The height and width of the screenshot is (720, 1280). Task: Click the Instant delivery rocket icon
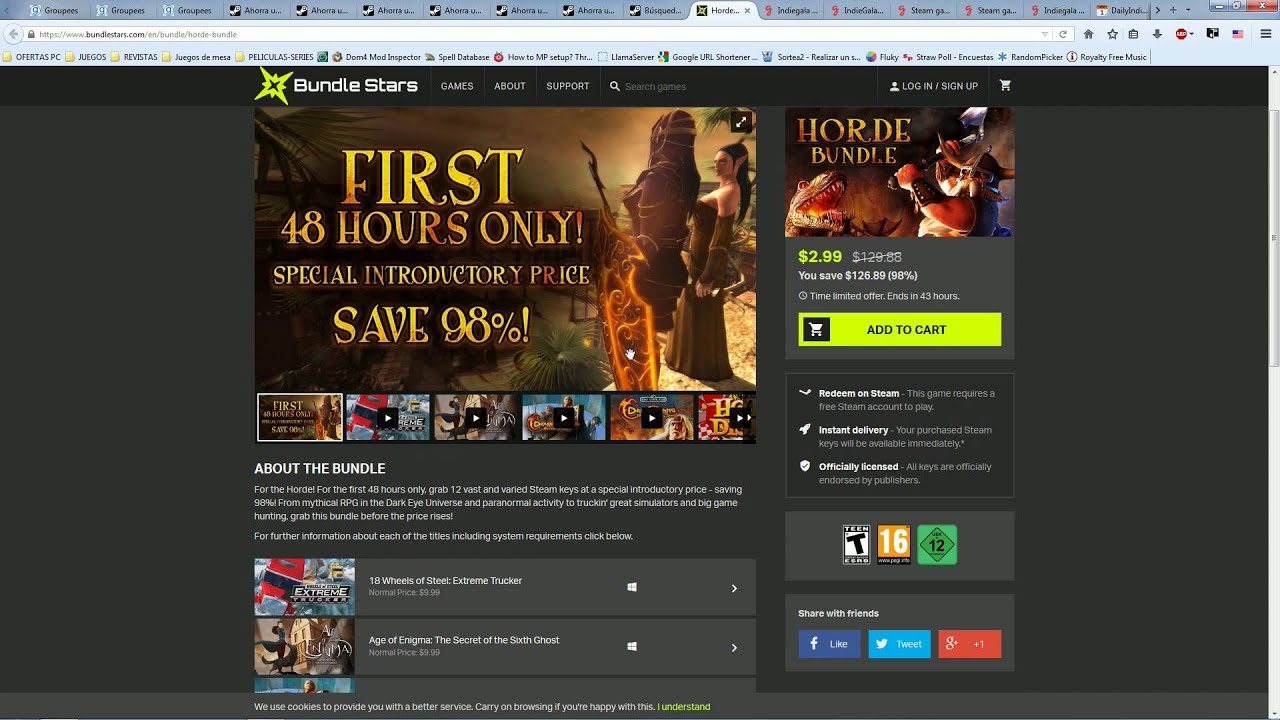coord(805,430)
